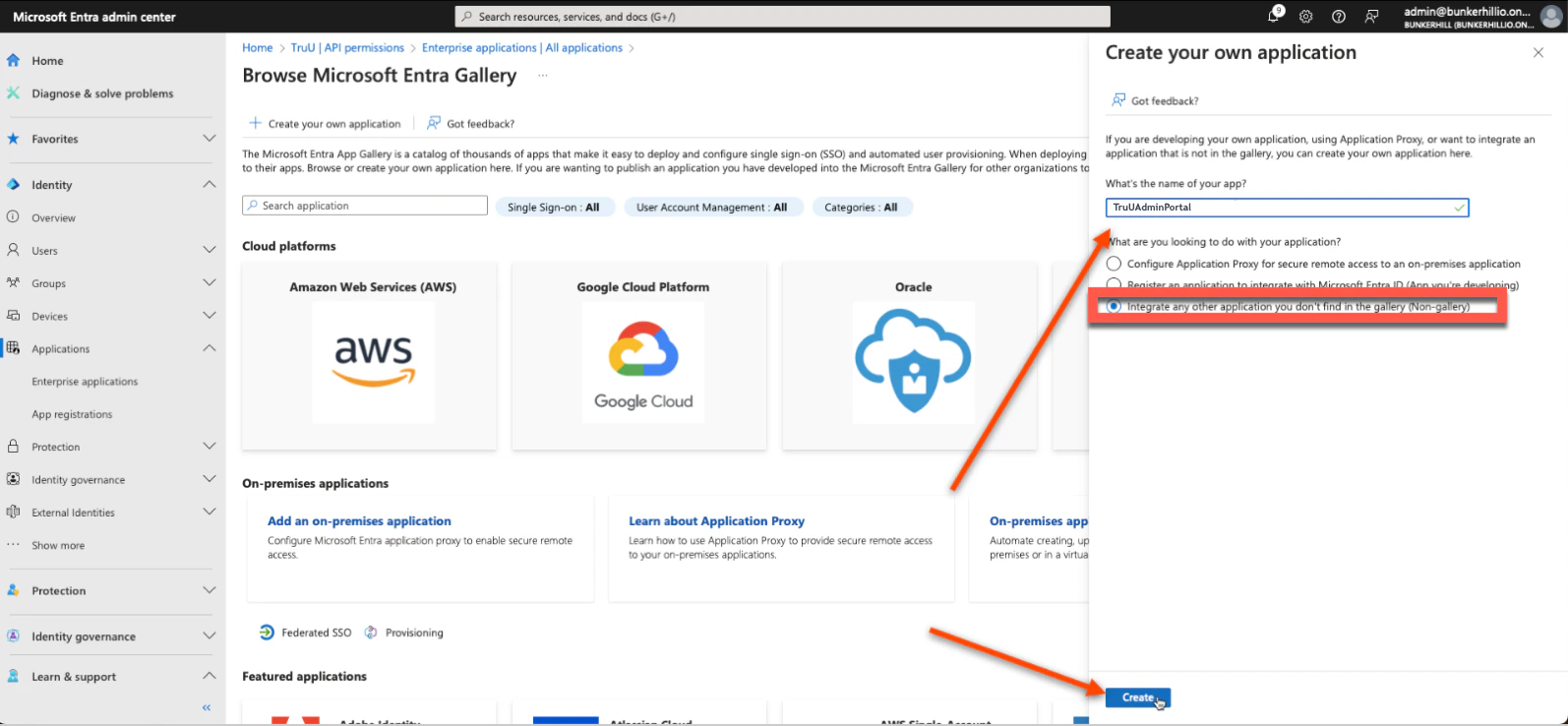Click the page title ellipsis more options

click(x=542, y=76)
